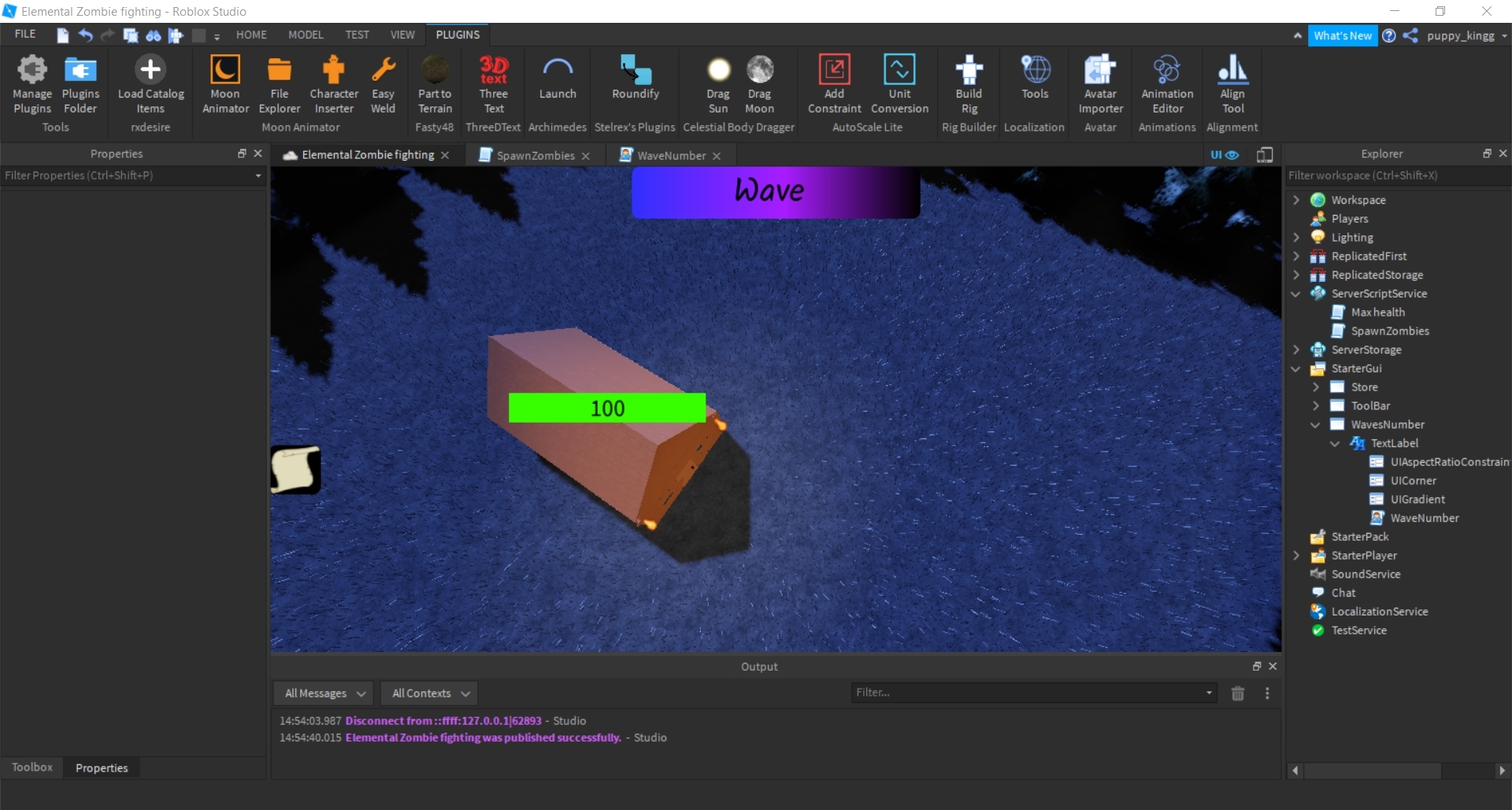1512x810 pixels.
Task: Click the new file icon
Action: click(63, 35)
